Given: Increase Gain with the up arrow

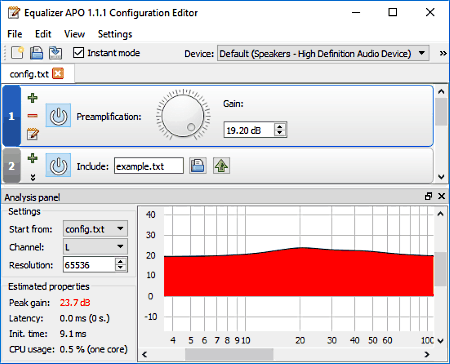Looking at the screenshot, I should pos(280,126).
